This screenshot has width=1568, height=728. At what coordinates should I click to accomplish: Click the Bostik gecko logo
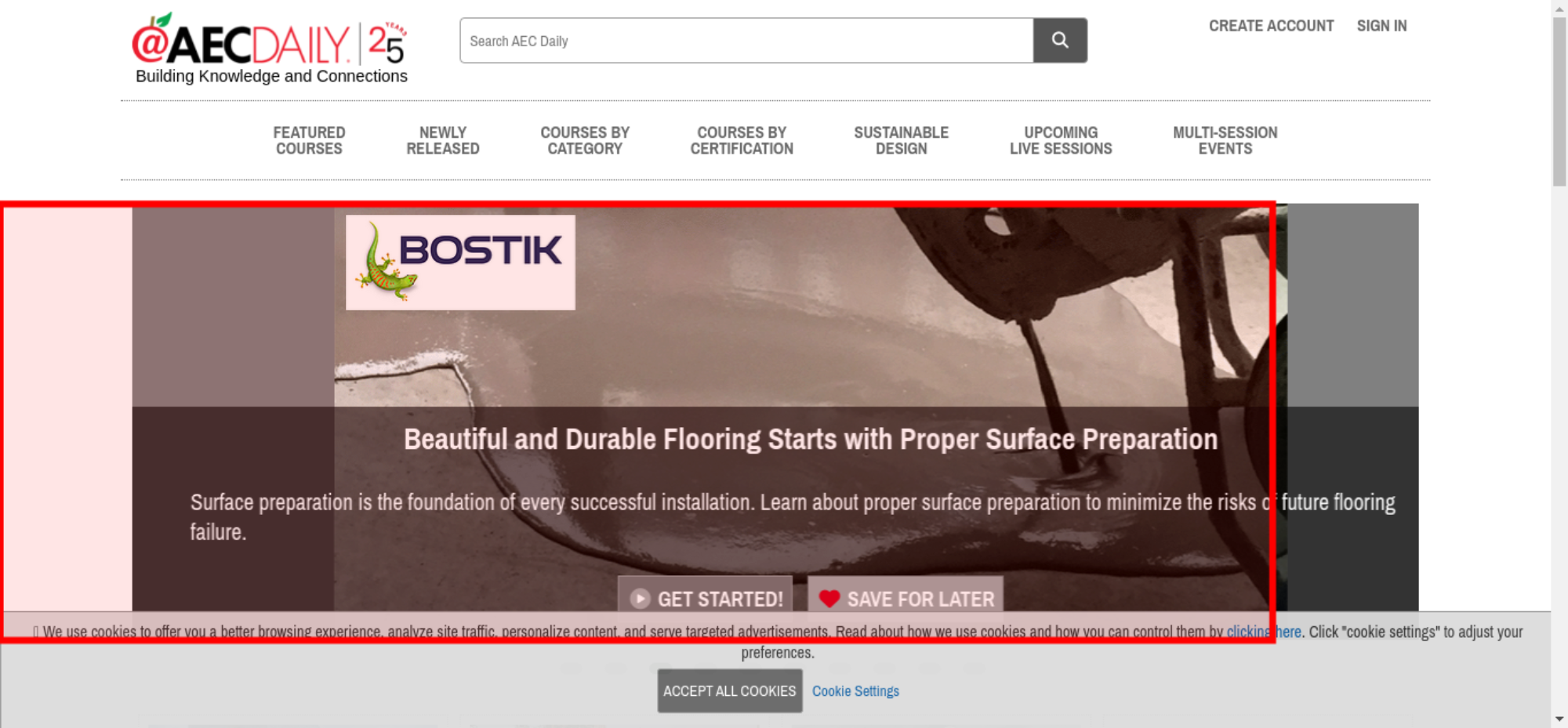(460, 263)
